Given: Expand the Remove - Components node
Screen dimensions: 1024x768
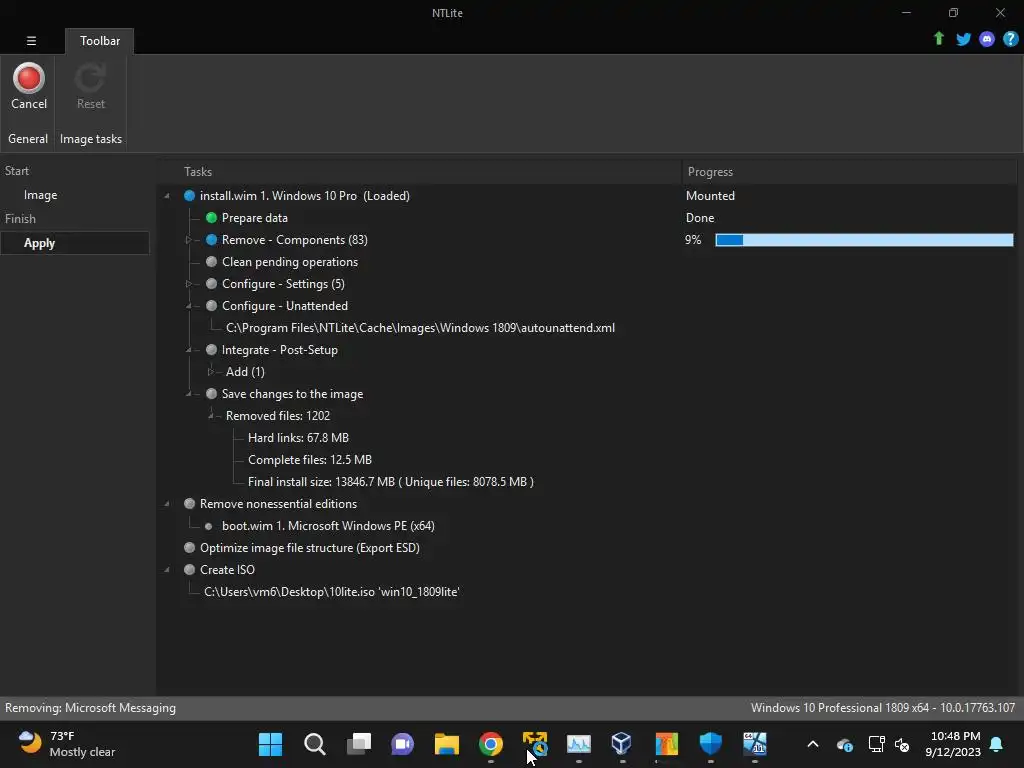Looking at the screenshot, I should 188,240.
